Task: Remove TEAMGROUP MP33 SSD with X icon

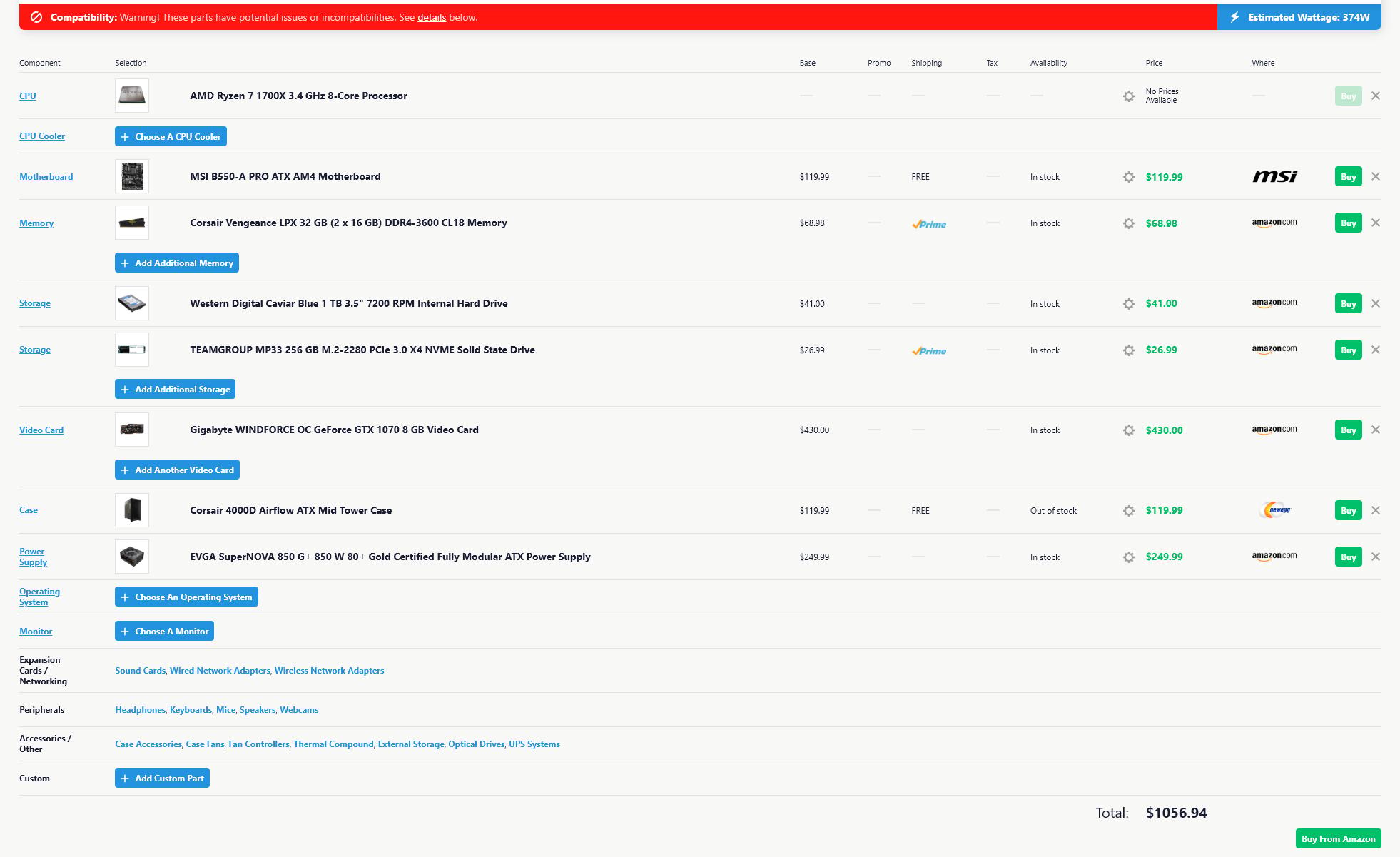Action: point(1376,350)
